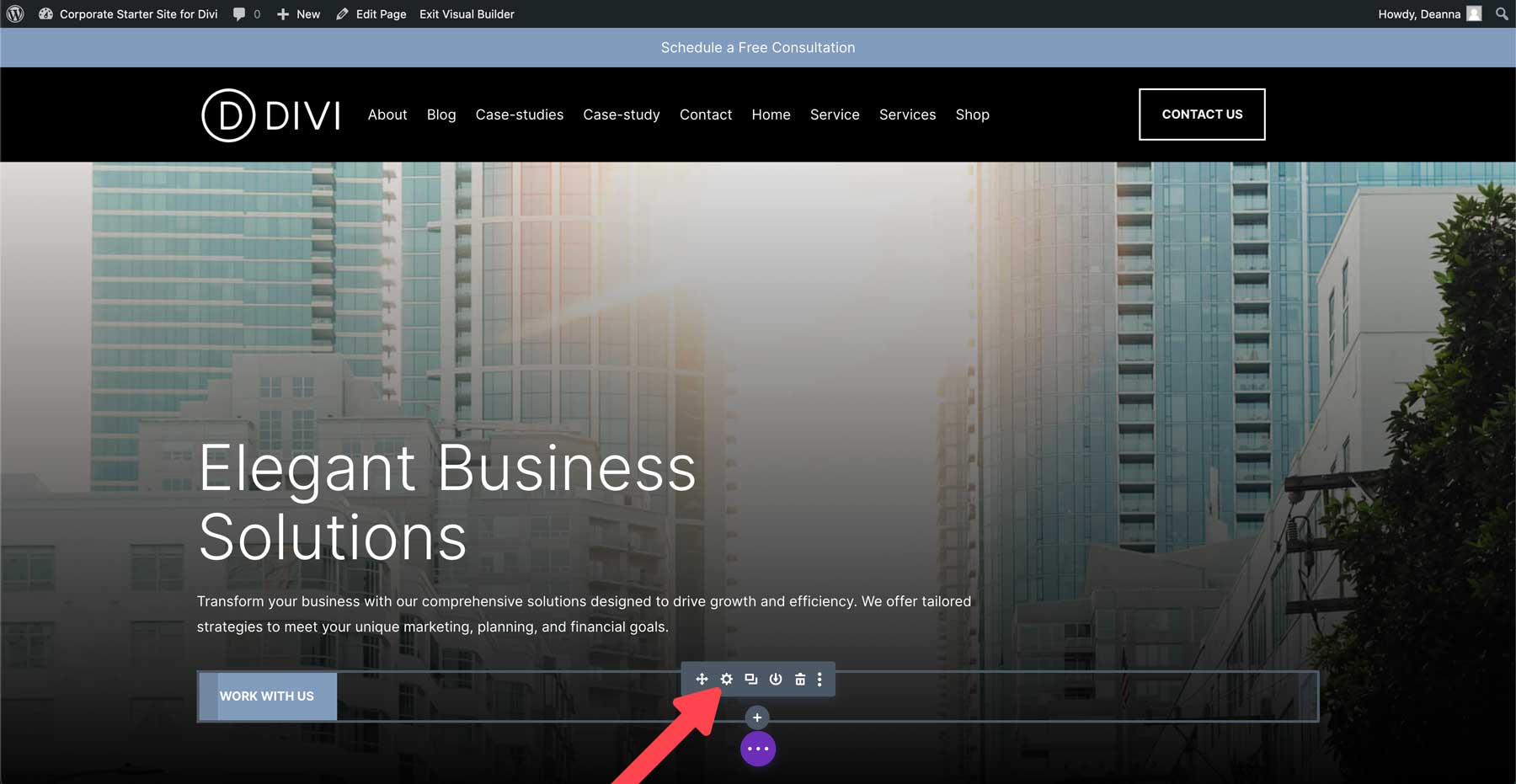Open page settings via the purple dots button

756,748
